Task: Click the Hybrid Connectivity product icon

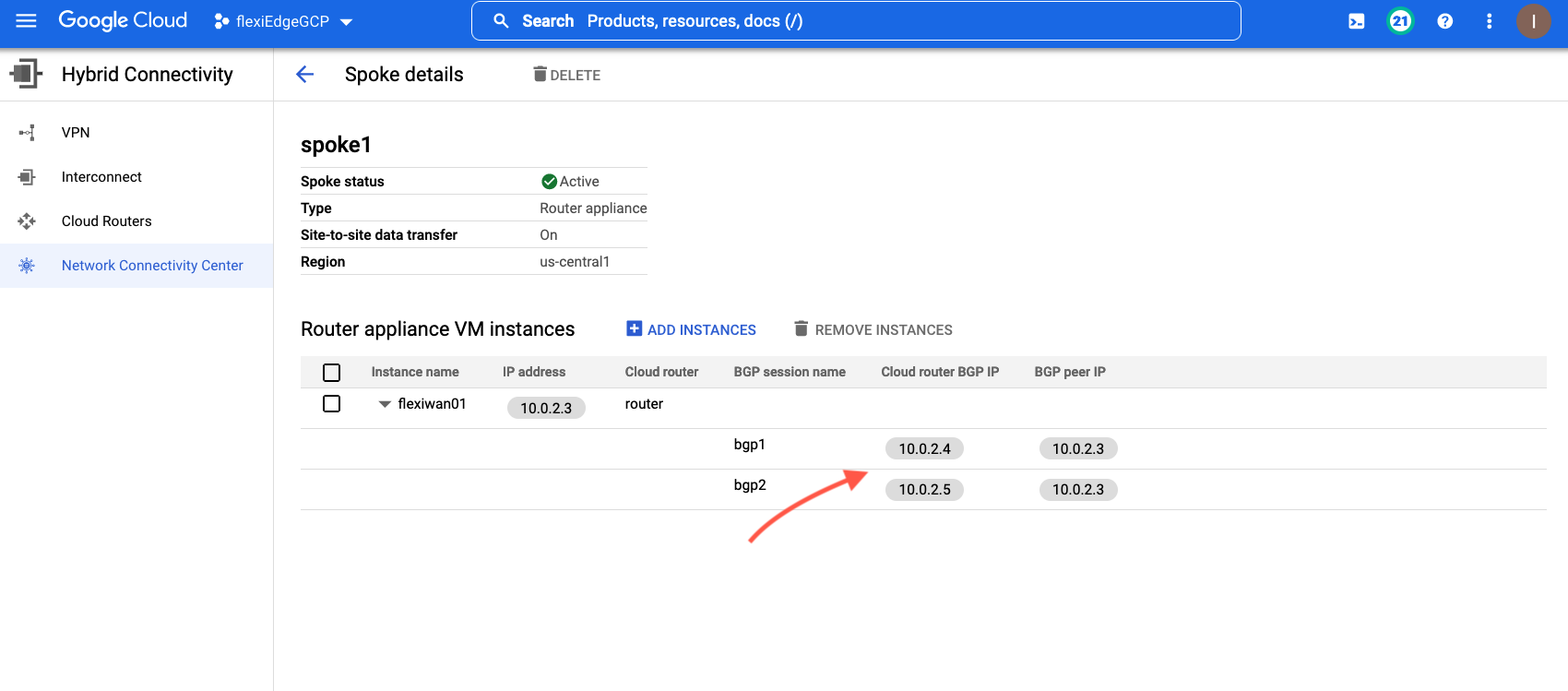Action: click(x=26, y=74)
